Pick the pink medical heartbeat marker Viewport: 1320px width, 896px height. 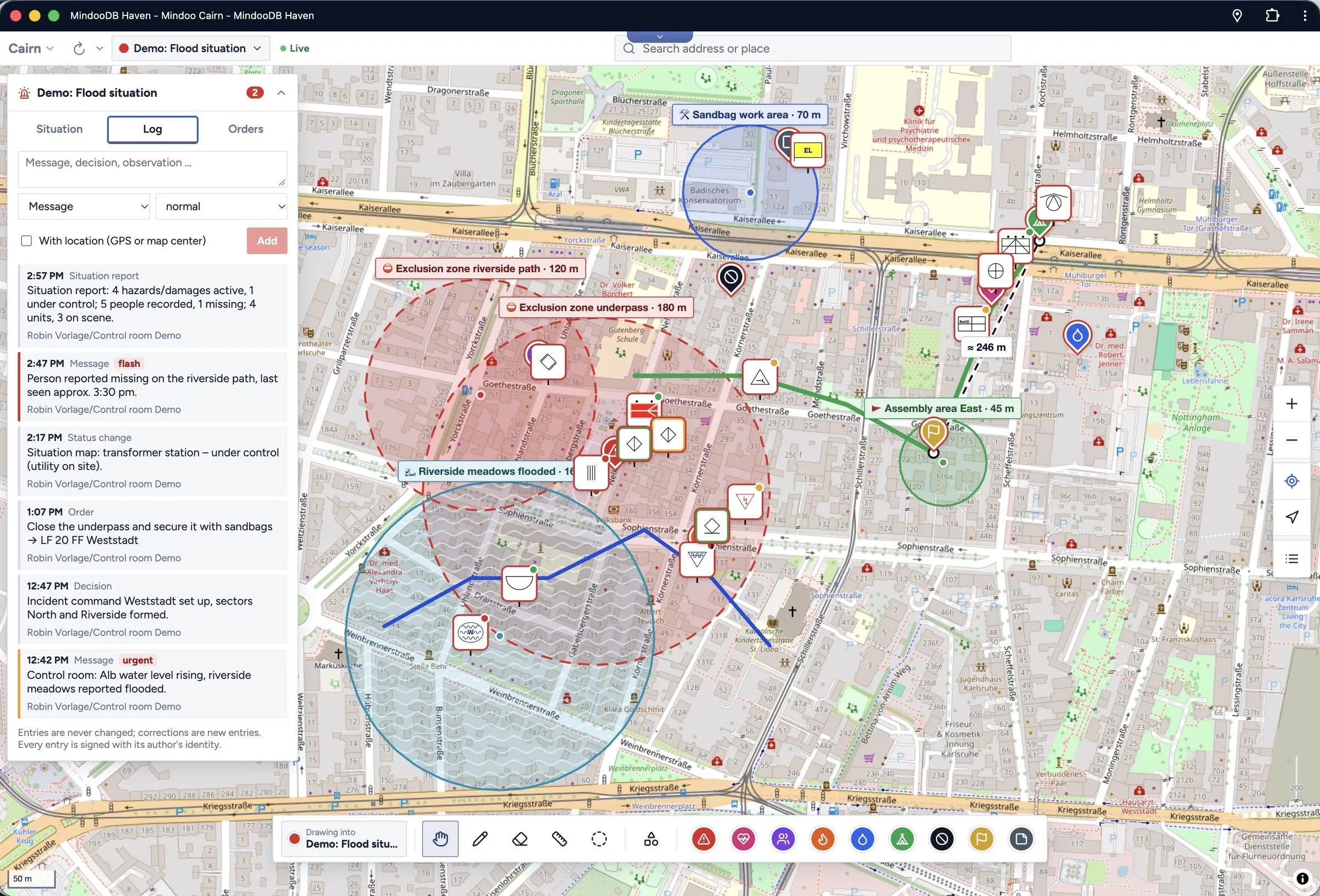[x=743, y=839]
